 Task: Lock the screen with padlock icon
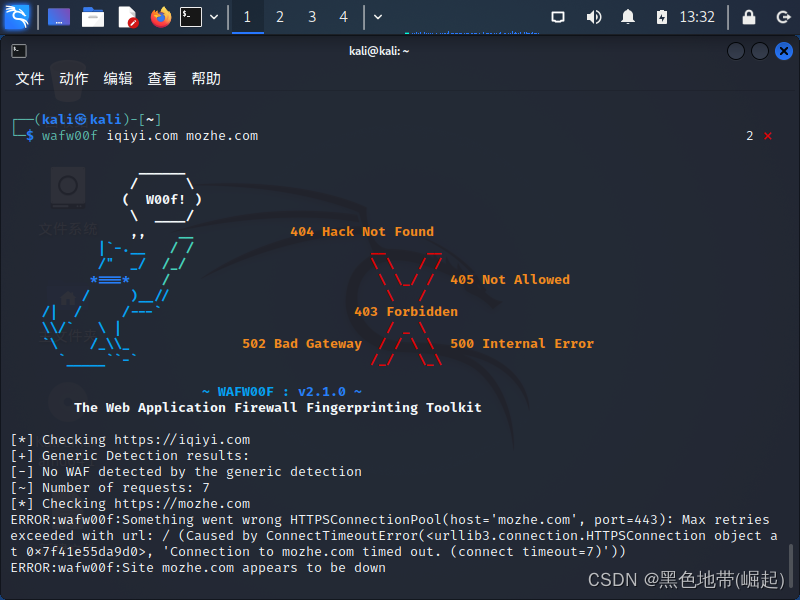[748, 17]
